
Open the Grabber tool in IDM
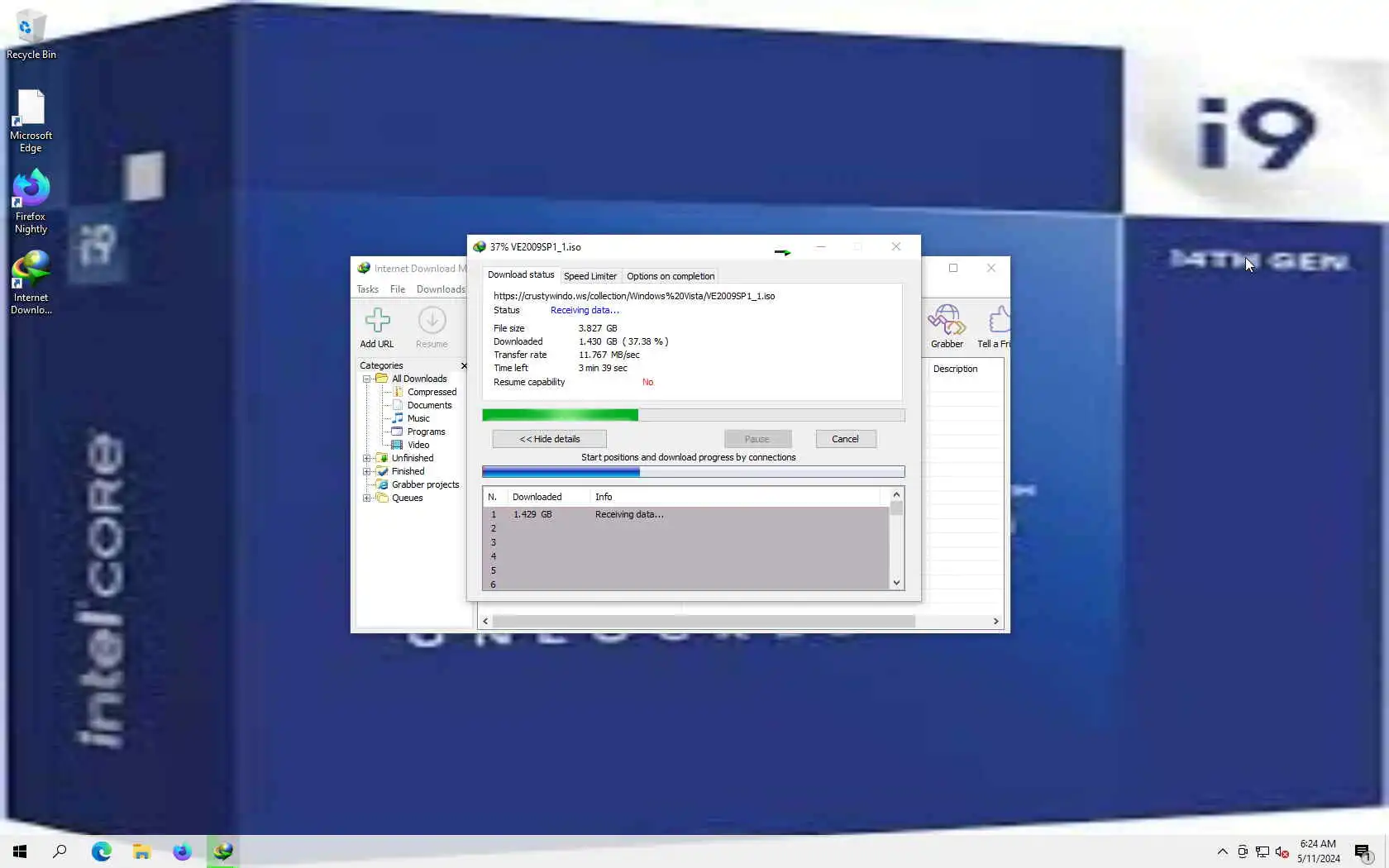pyautogui.click(x=947, y=327)
